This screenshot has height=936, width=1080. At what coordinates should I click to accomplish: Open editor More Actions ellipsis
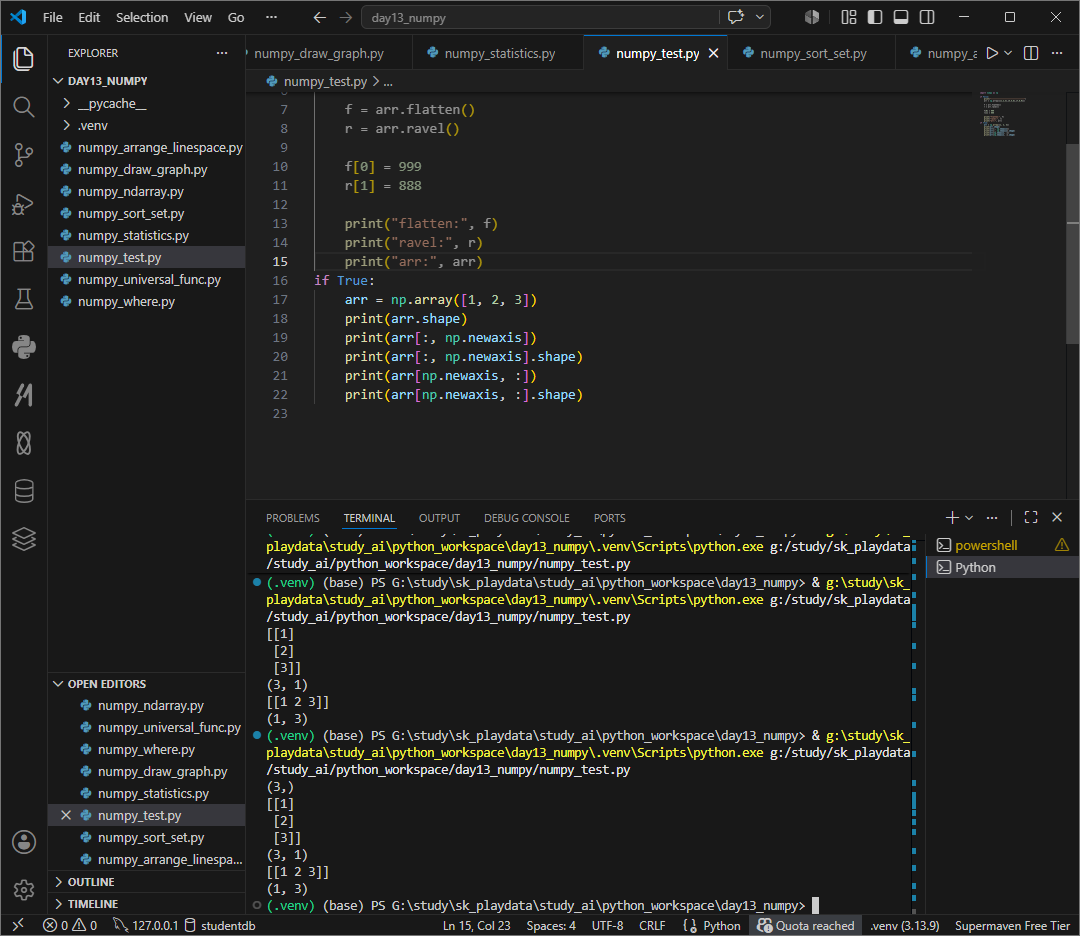[x=1057, y=53]
